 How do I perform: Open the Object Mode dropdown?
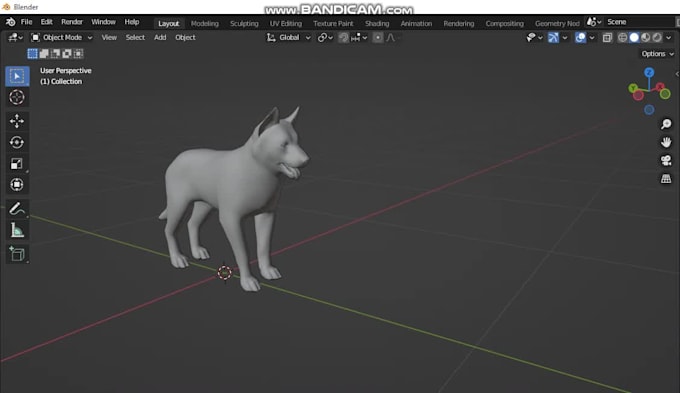click(62, 38)
